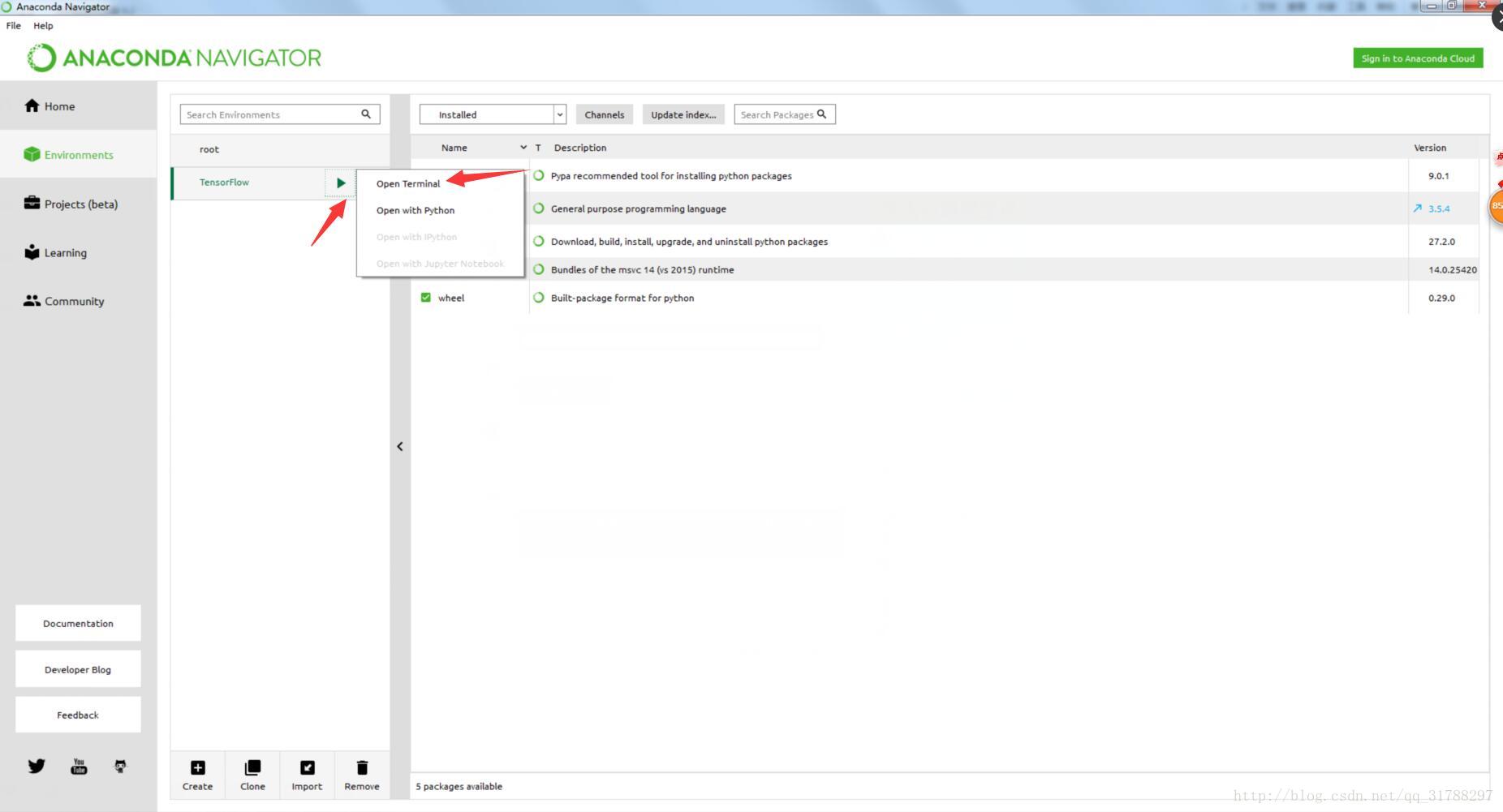Open the File menu

pyautogui.click(x=13, y=25)
